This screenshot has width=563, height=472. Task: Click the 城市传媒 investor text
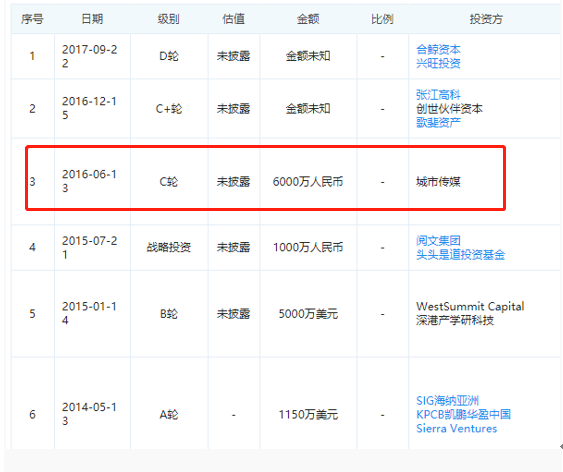[x=438, y=182]
